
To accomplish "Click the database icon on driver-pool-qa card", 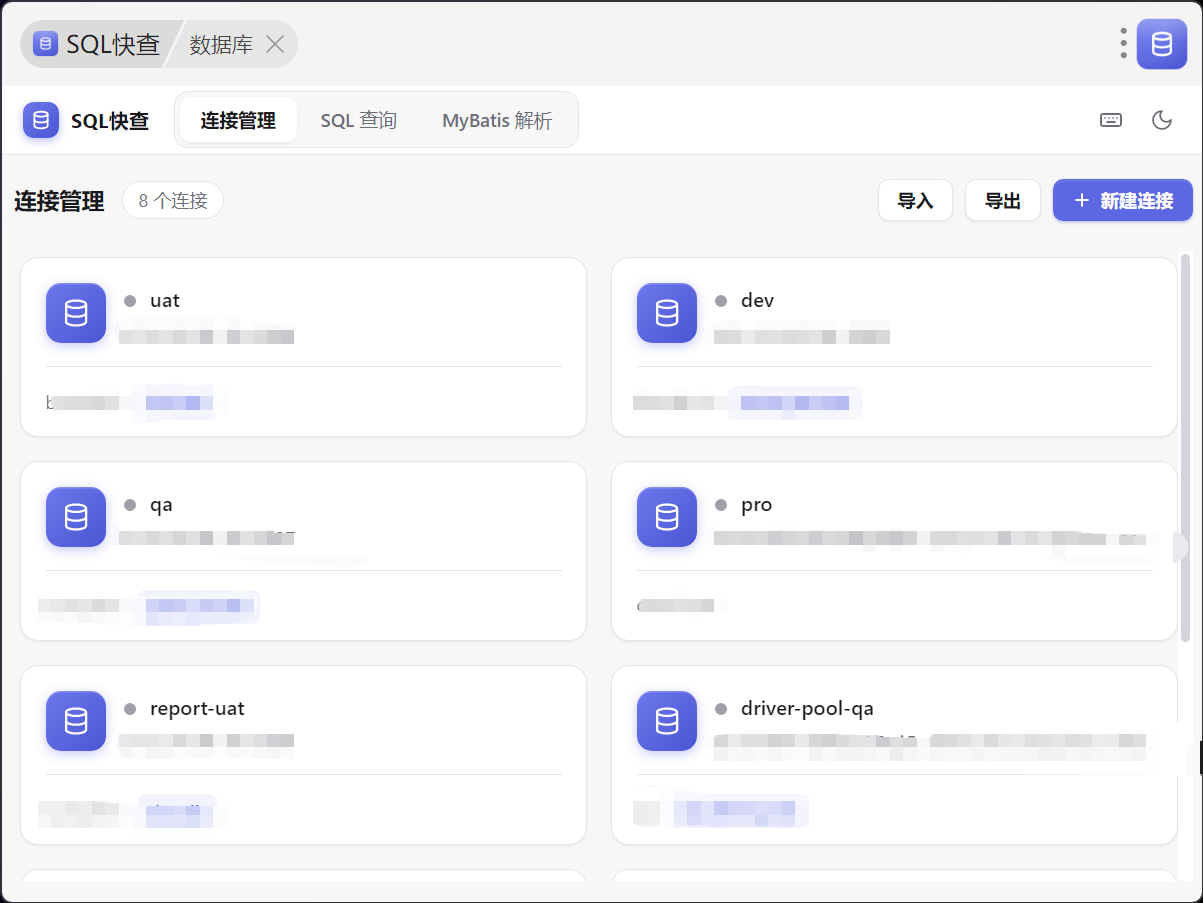I will 667,721.
